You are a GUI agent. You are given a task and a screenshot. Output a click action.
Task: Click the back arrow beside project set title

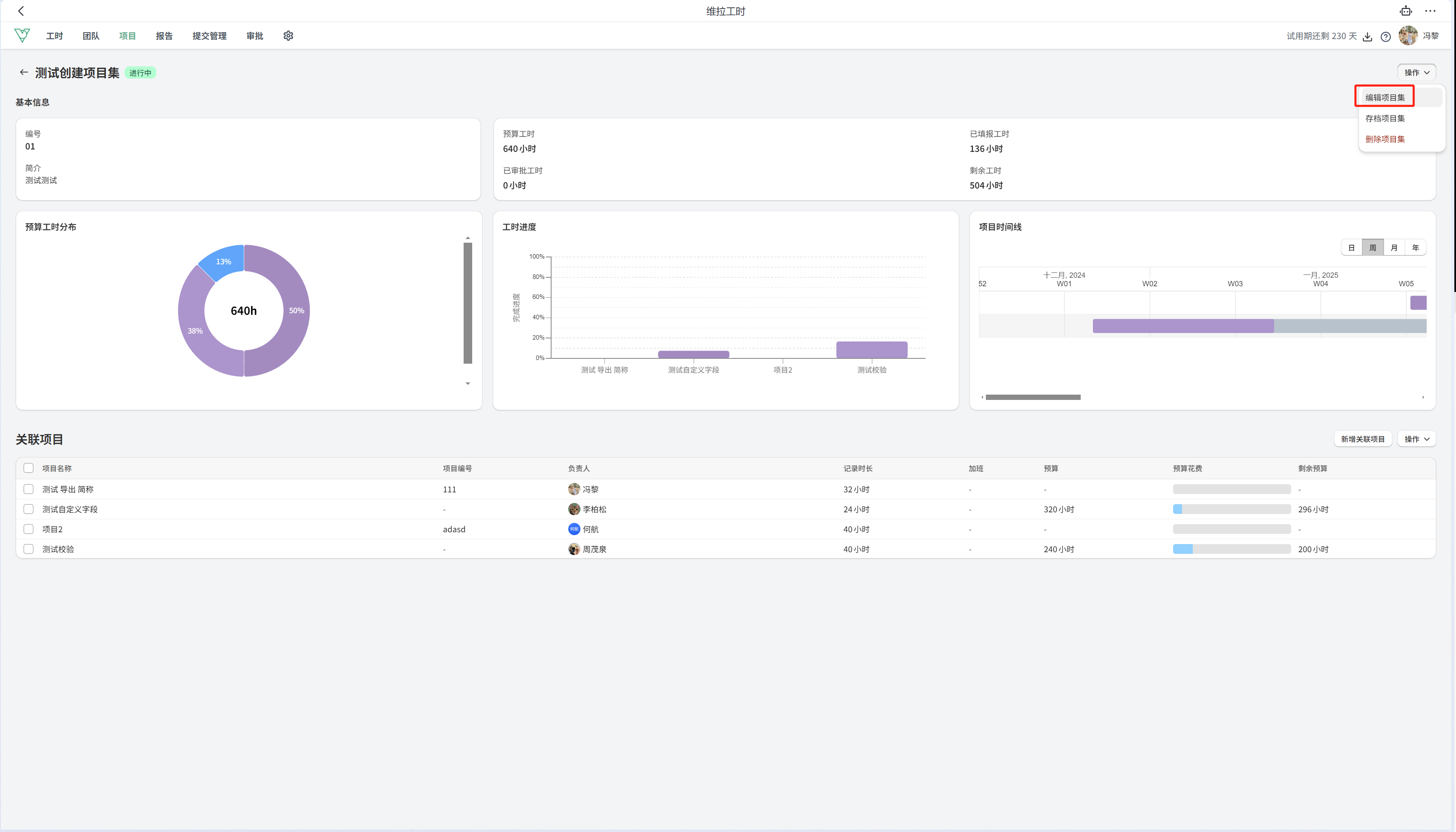coord(24,72)
